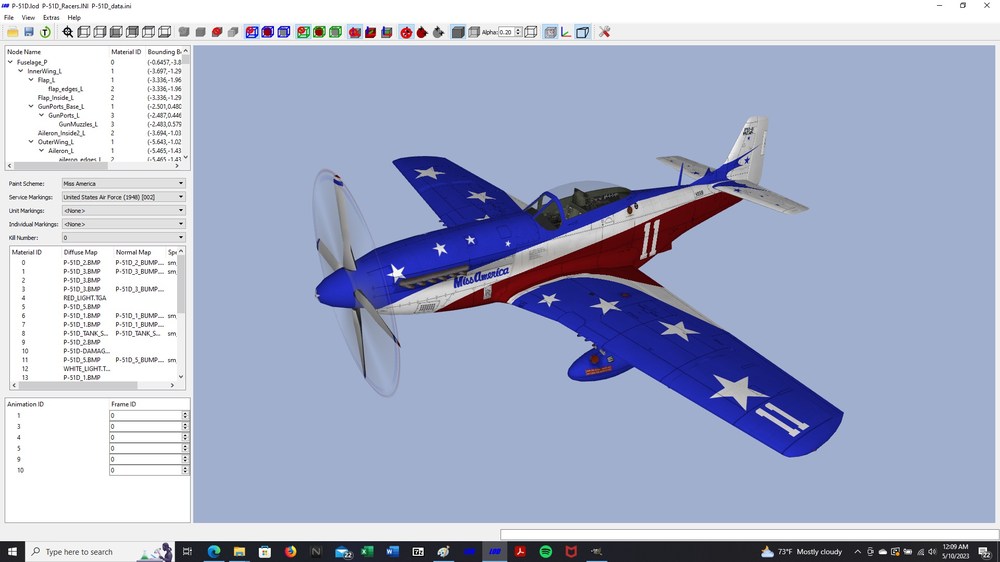Toggle the blue bounding box cube icon
The image size is (1000, 562).
click(x=582, y=32)
